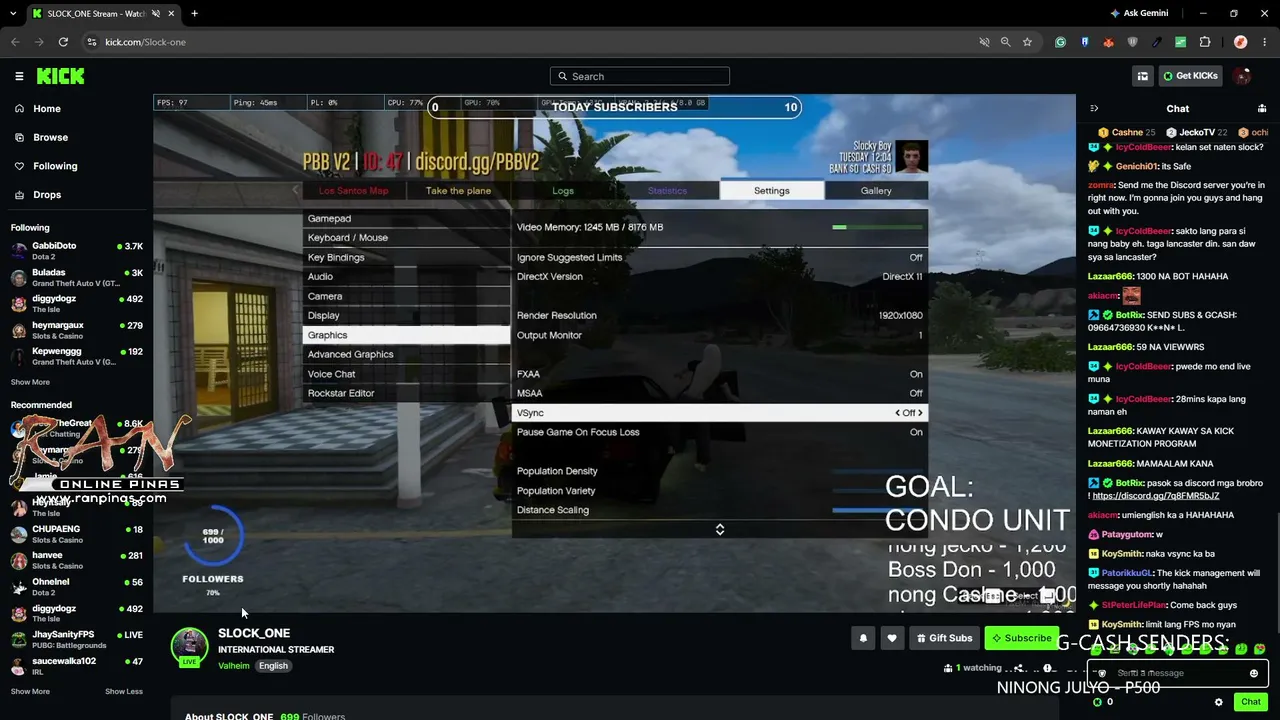
Task: Toggle Pause Game On Focus Loss
Action: click(x=719, y=432)
